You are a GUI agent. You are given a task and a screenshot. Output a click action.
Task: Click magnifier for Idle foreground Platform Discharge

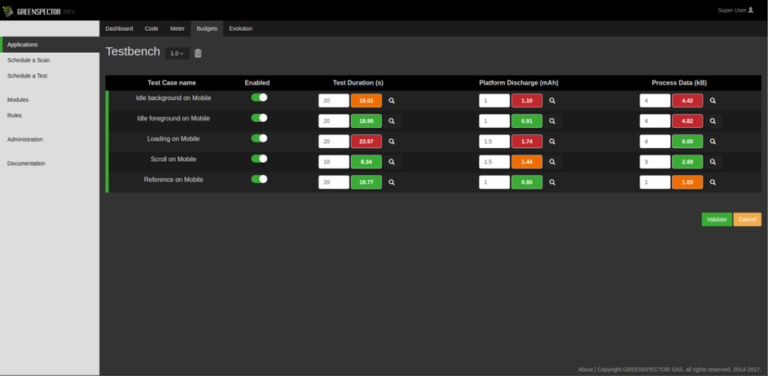pyautogui.click(x=552, y=121)
